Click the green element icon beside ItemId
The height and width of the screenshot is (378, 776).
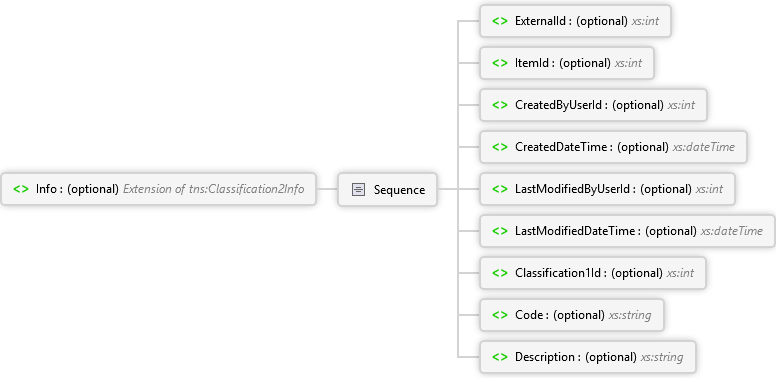pyautogui.click(x=500, y=63)
